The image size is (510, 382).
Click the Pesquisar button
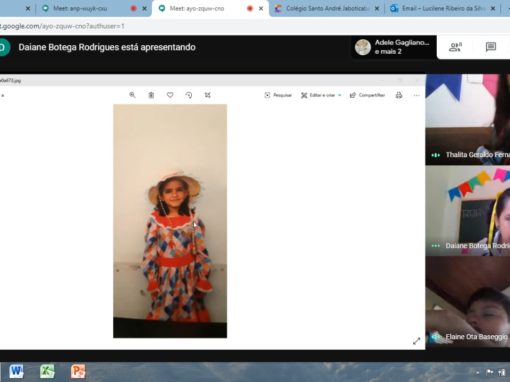point(278,95)
